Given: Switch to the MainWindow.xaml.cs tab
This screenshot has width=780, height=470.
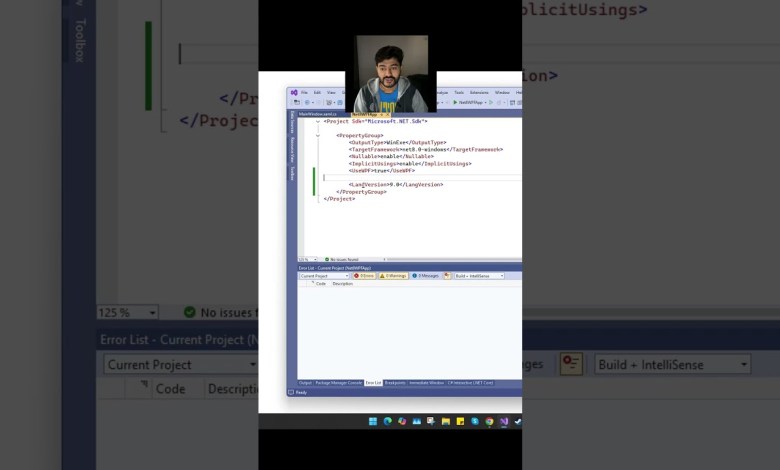Looking at the screenshot, I should [317, 114].
